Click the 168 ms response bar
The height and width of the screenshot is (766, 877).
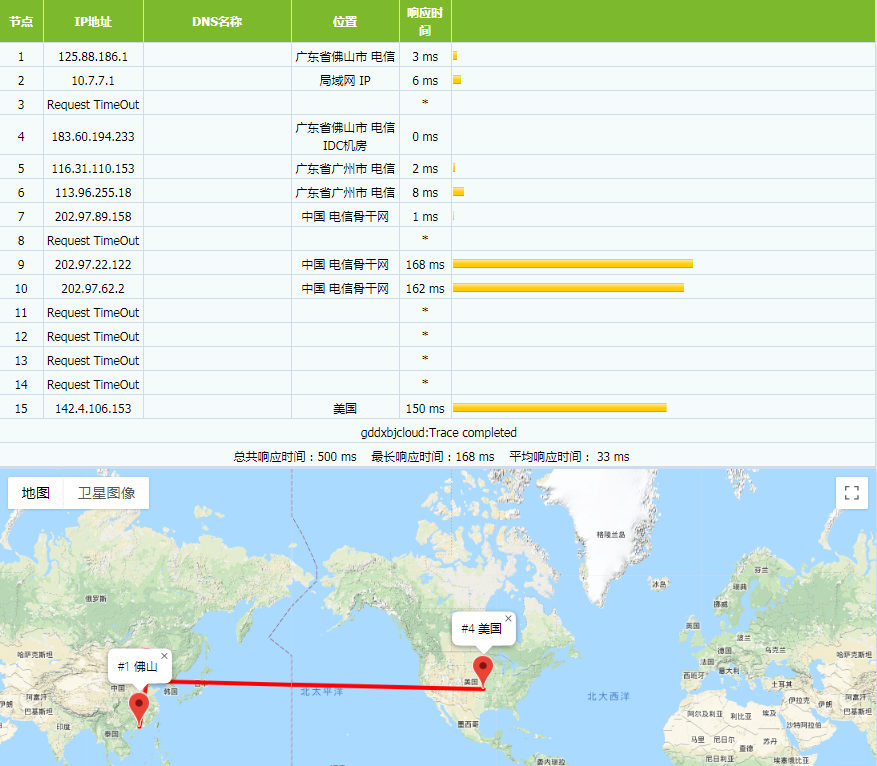pyautogui.click(x=572, y=264)
